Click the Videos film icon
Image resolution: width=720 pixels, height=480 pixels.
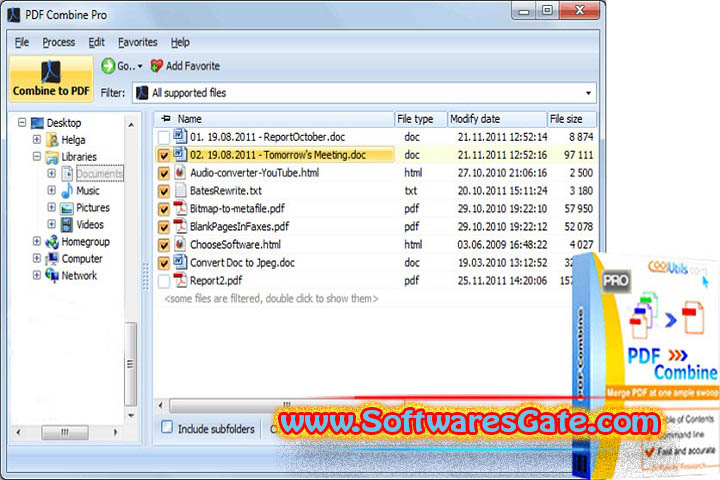pyautogui.click(x=67, y=225)
